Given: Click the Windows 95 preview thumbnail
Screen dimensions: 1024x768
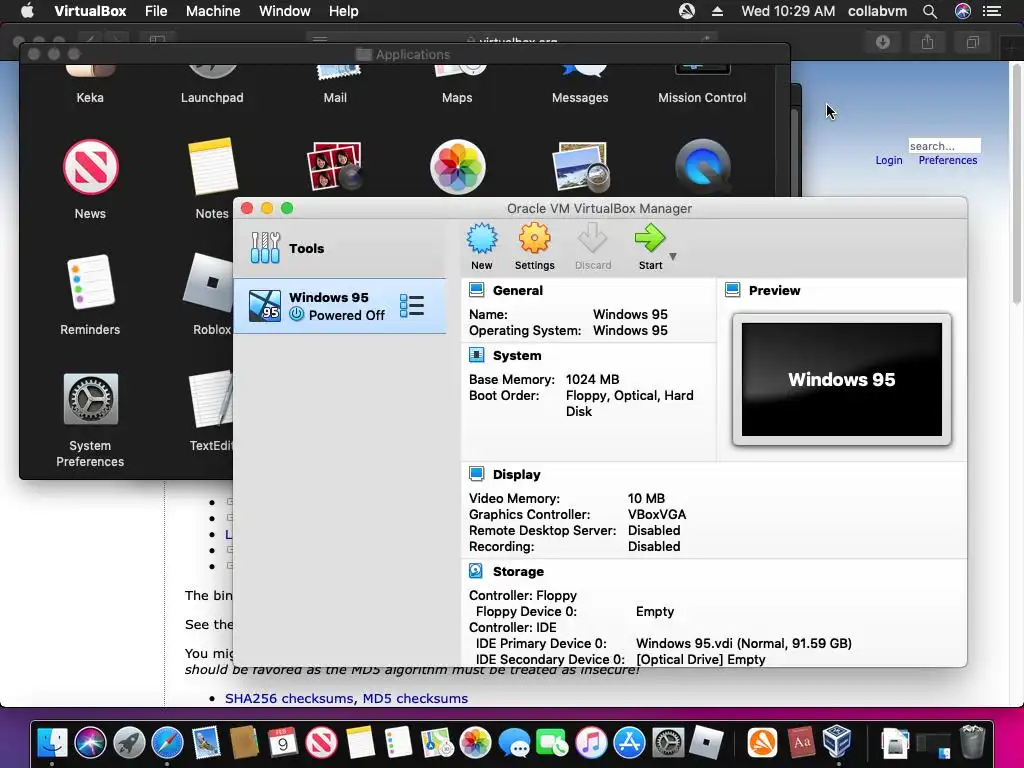Looking at the screenshot, I should [842, 379].
